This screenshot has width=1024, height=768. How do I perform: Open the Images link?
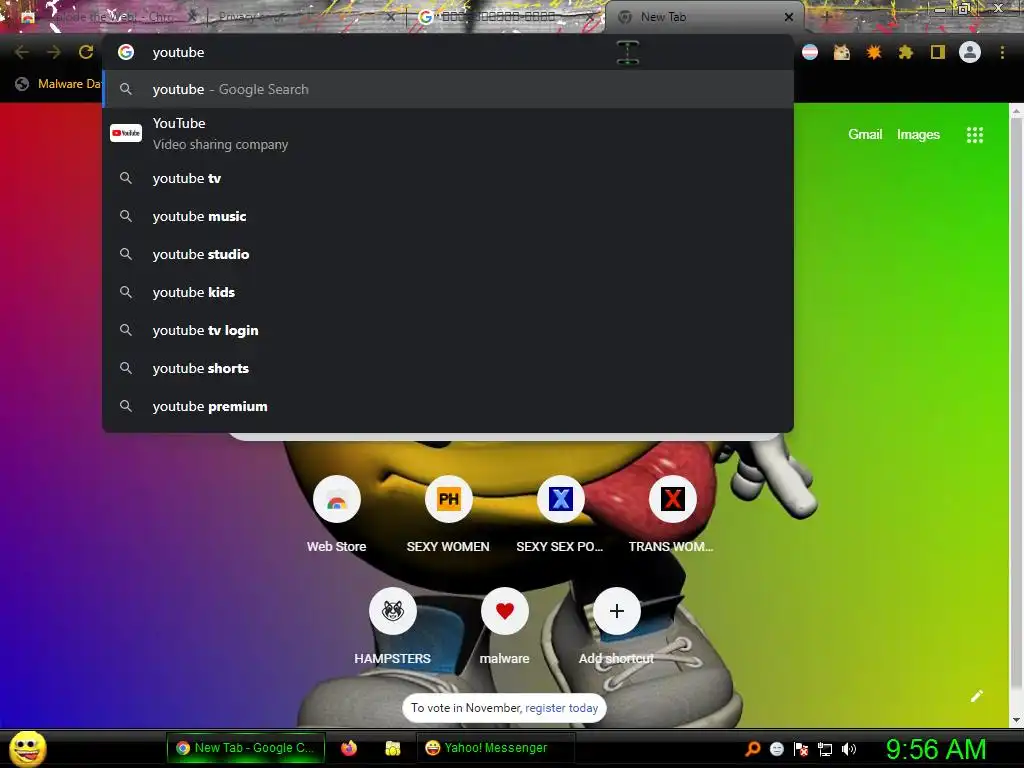tap(918, 135)
